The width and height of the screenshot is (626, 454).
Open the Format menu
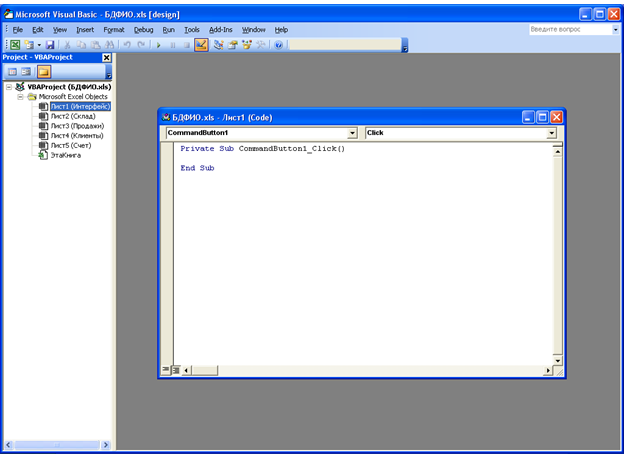tap(114, 30)
